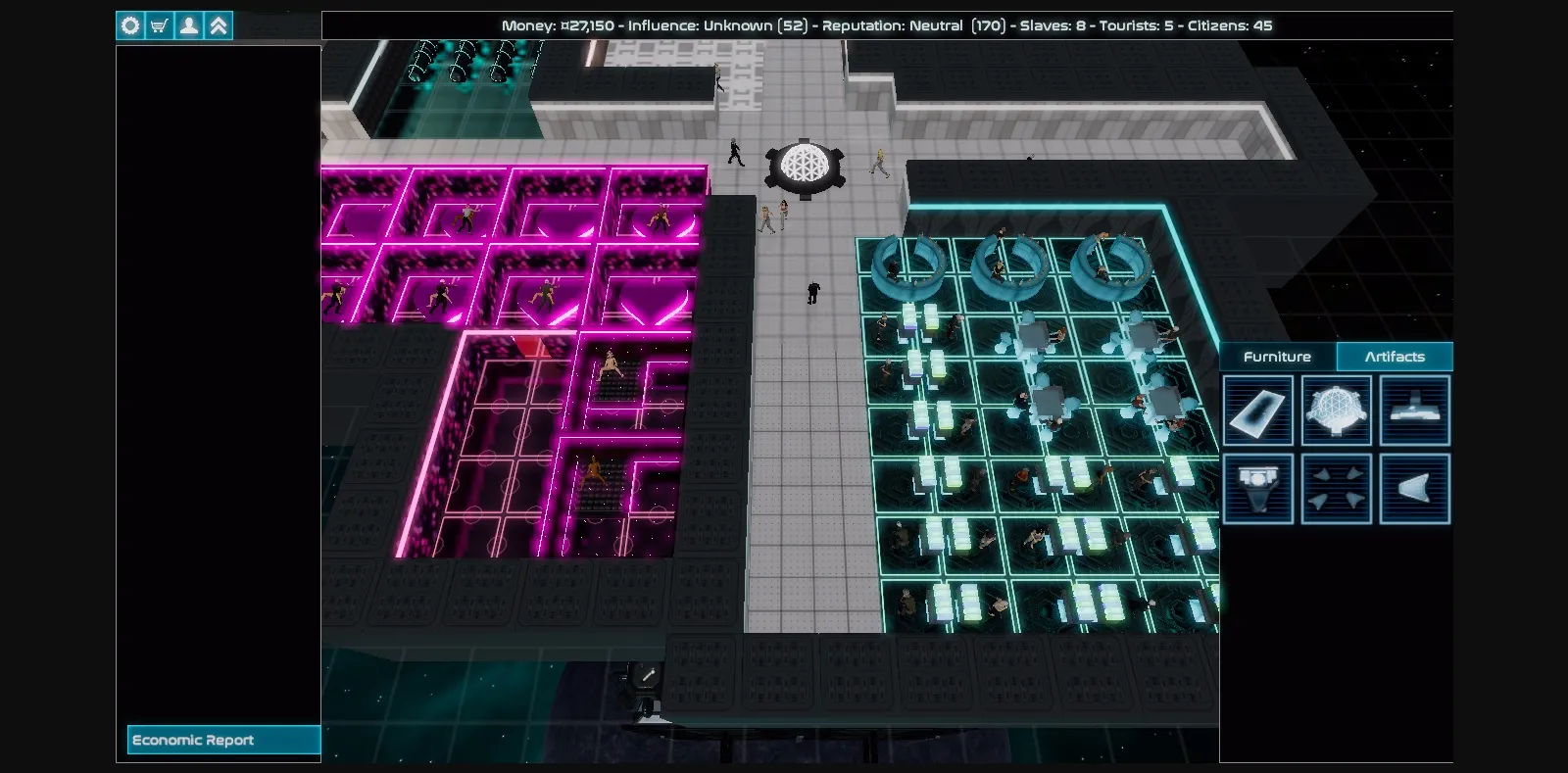Select the geodesic dome artifact
1568x773 pixels.
point(1336,411)
